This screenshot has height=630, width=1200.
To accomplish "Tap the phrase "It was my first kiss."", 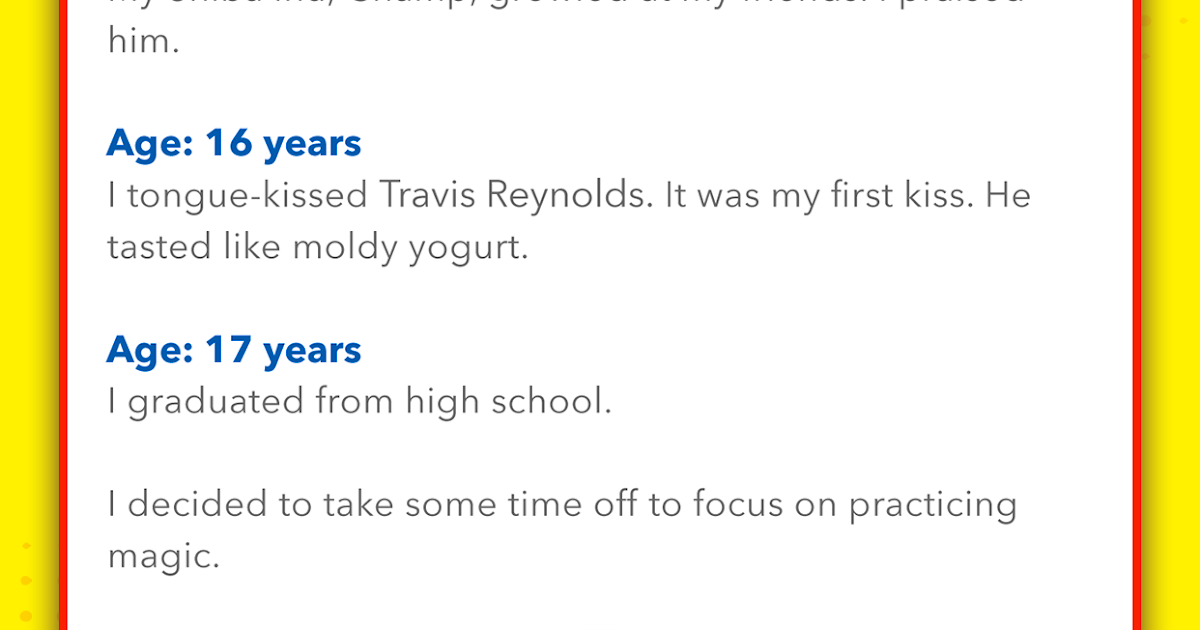I will pyautogui.click(x=819, y=196).
